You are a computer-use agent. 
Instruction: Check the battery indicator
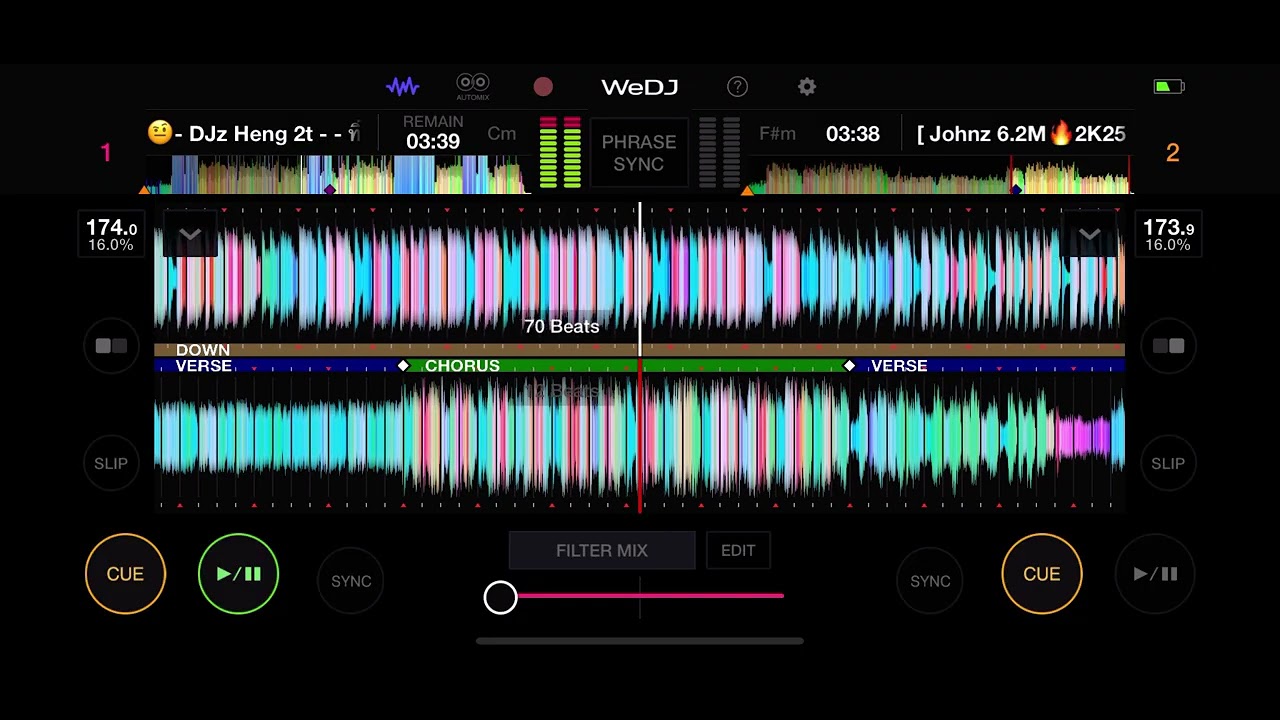tap(1168, 87)
